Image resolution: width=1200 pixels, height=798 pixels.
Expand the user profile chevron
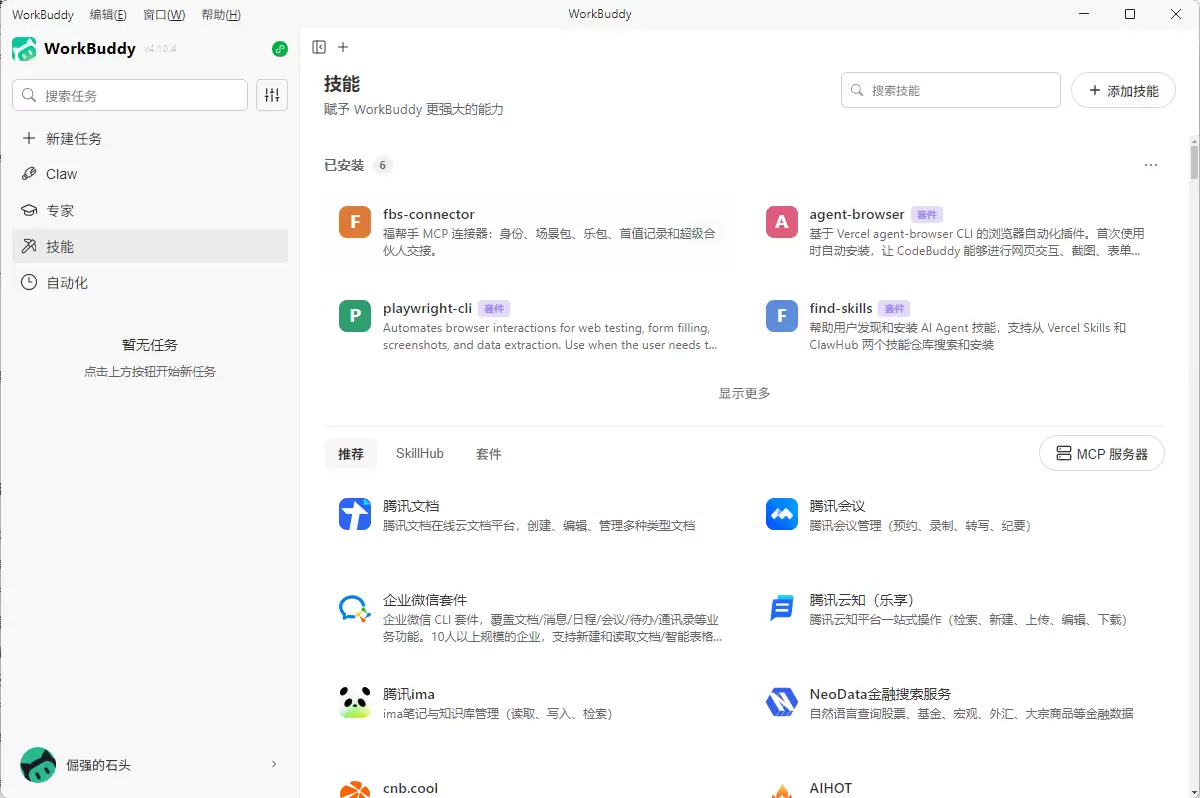[x=274, y=765]
